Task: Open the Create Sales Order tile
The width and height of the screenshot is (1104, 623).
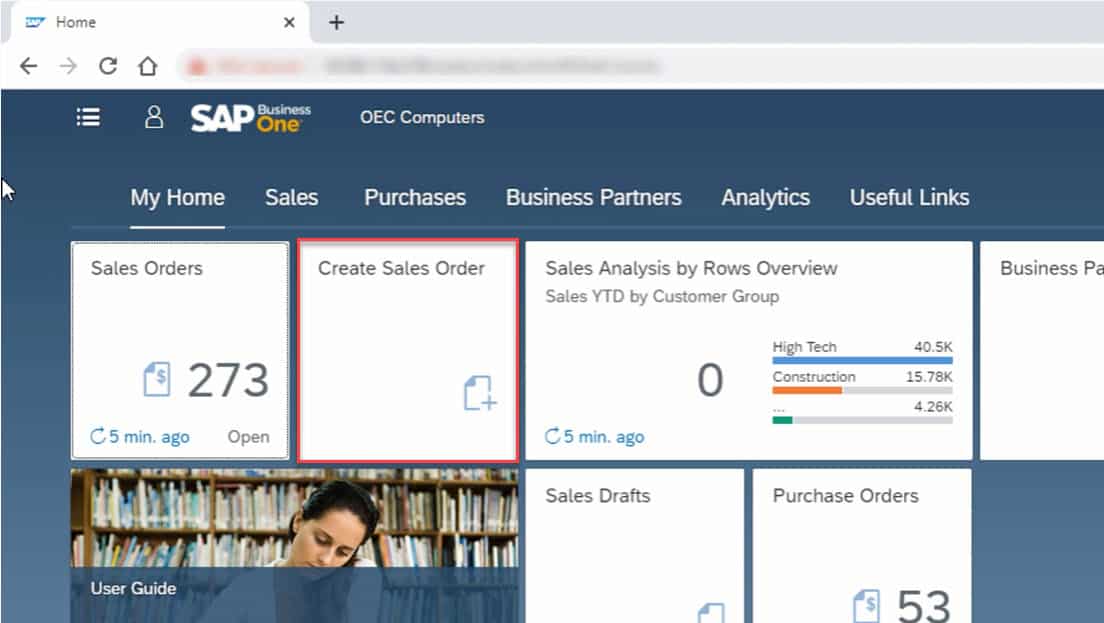Action: tap(406, 350)
